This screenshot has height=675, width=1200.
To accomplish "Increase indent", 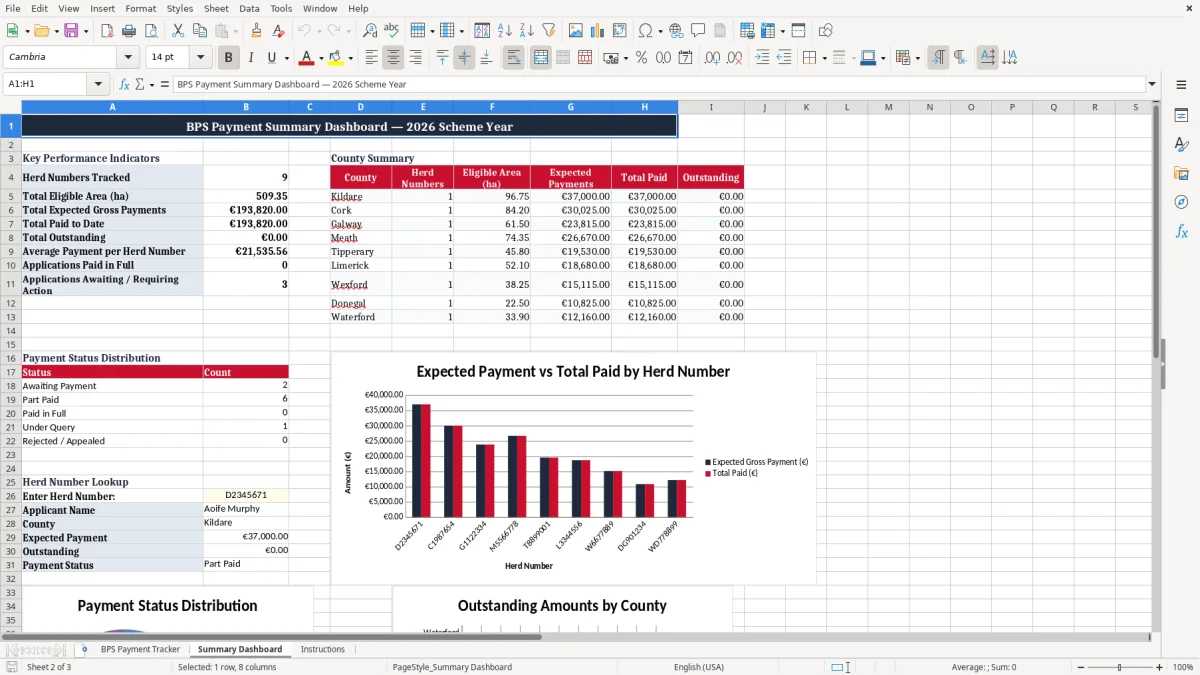I will click(762, 58).
